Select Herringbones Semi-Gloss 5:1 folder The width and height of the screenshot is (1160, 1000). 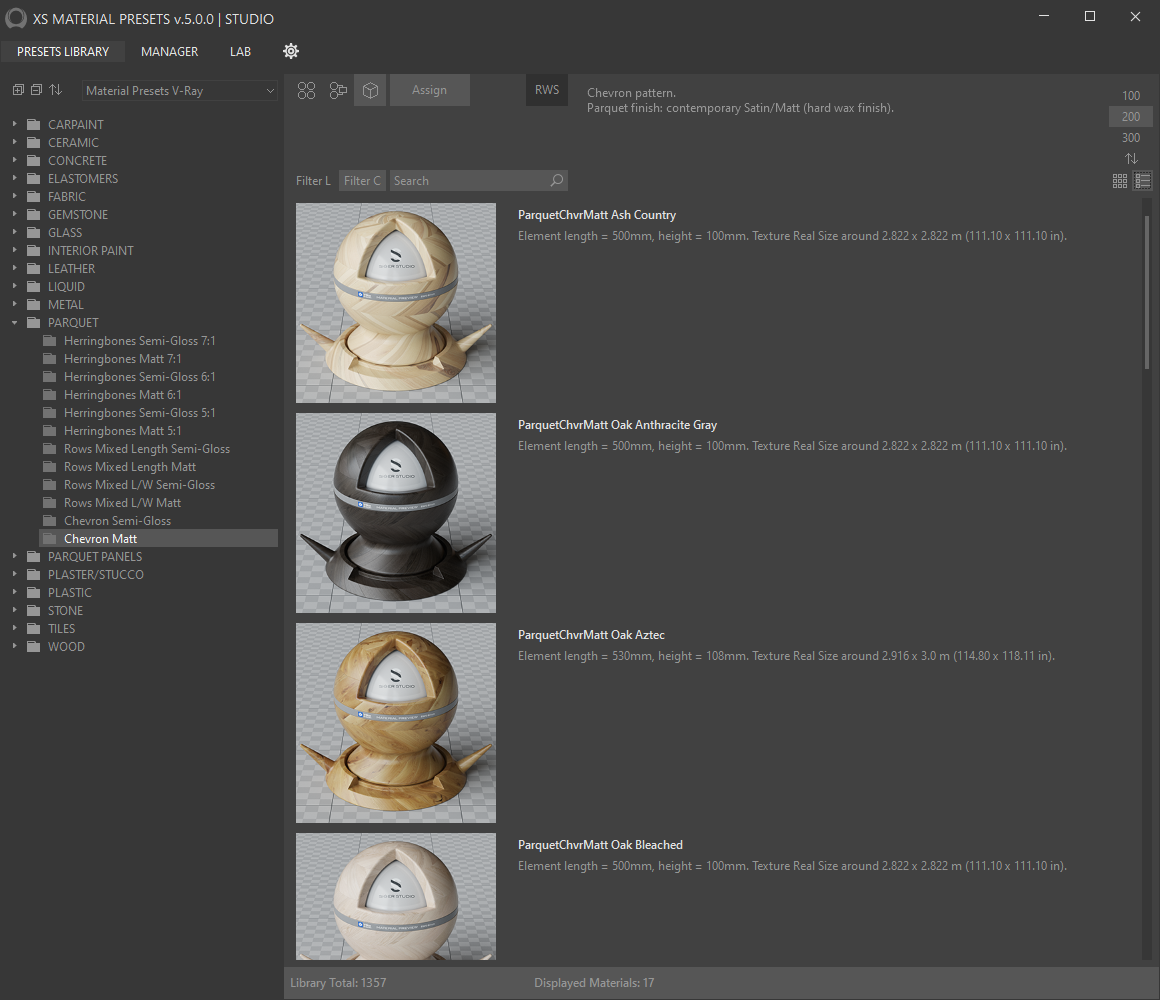click(x=140, y=413)
